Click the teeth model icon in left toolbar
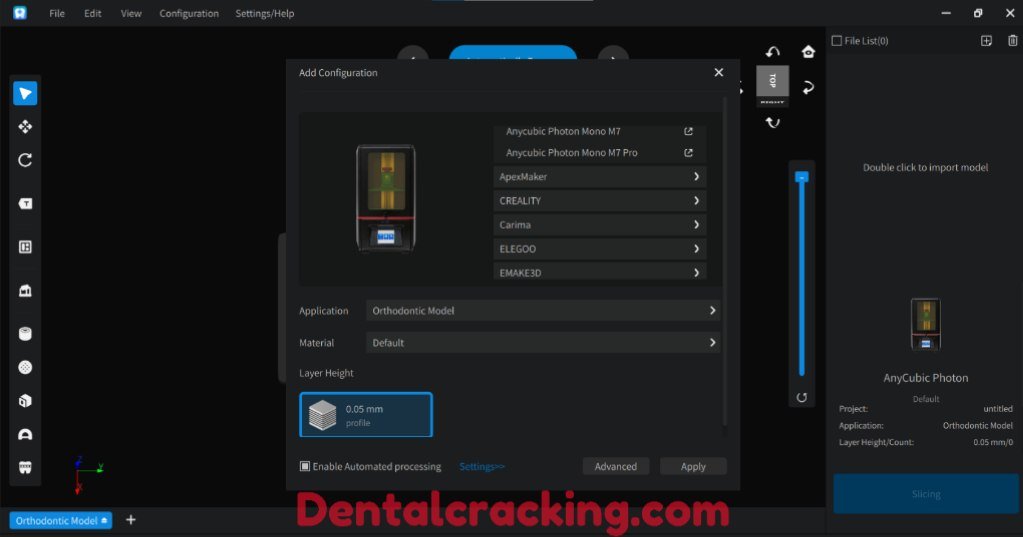 pos(25,467)
